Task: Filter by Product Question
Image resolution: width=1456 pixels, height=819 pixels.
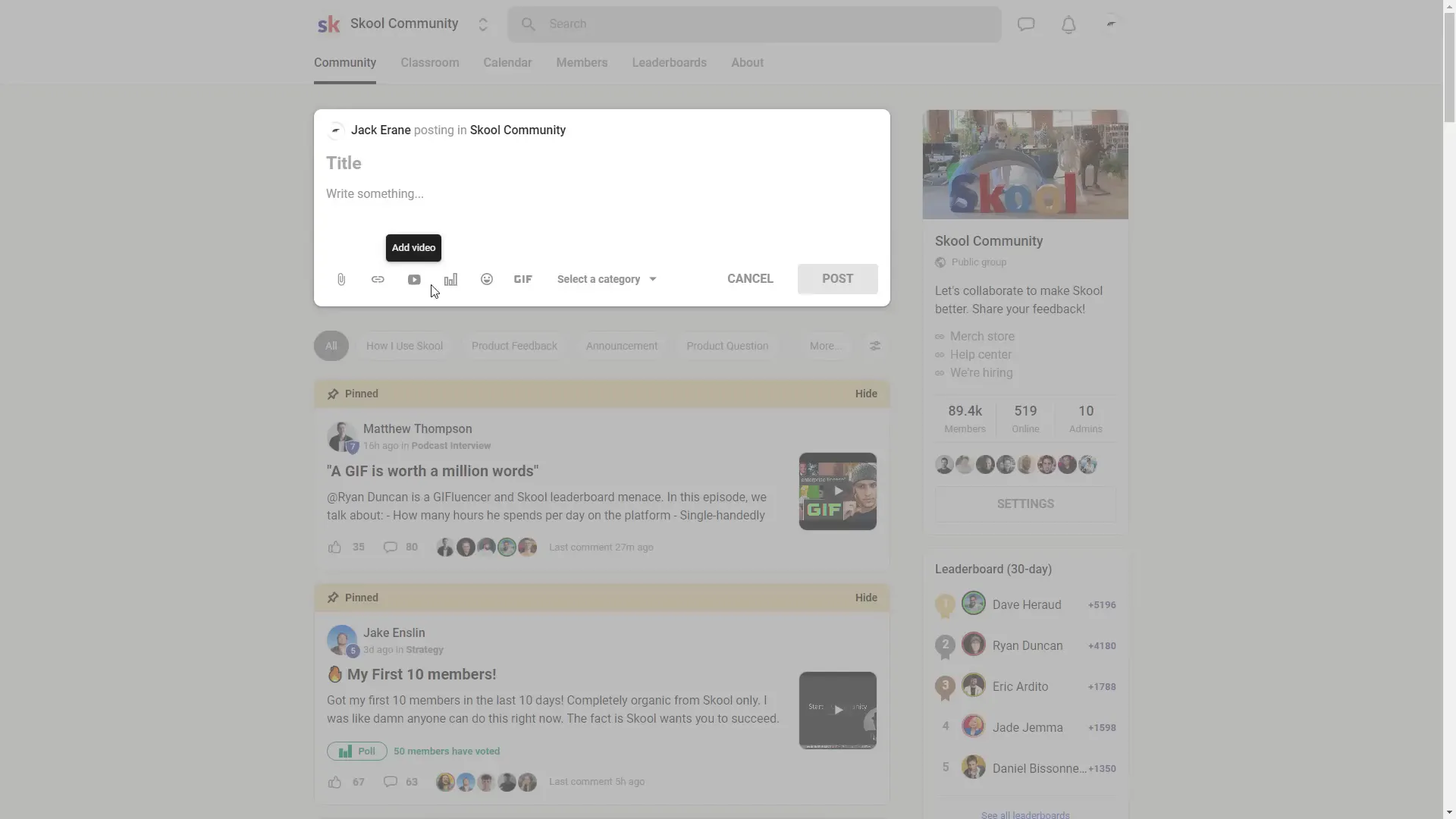Action: point(727,346)
